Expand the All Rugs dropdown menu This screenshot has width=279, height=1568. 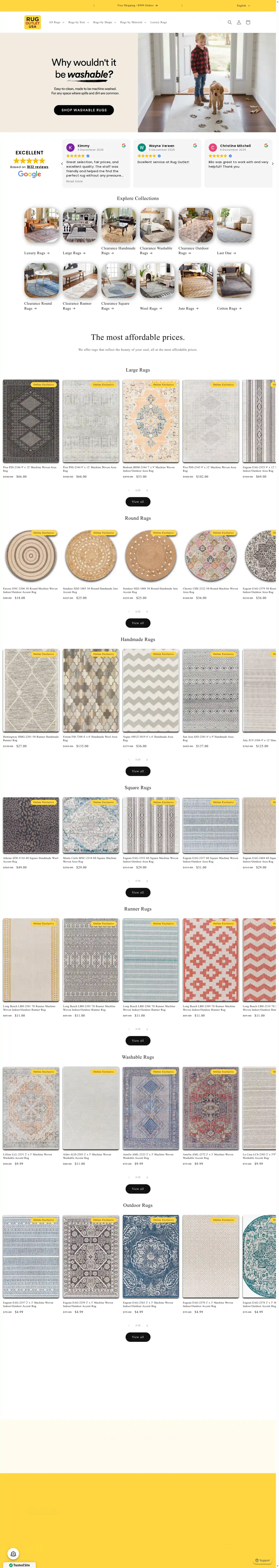point(57,23)
